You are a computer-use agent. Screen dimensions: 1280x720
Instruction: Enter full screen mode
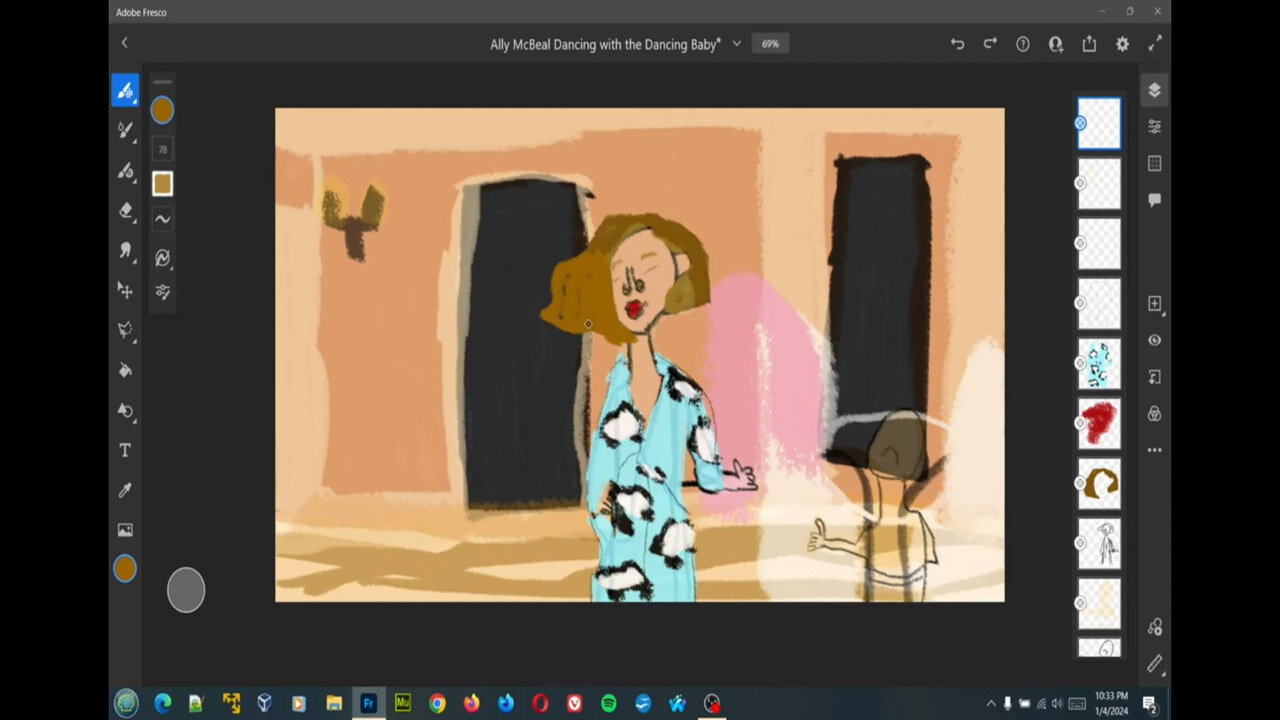(x=1155, y=44)
